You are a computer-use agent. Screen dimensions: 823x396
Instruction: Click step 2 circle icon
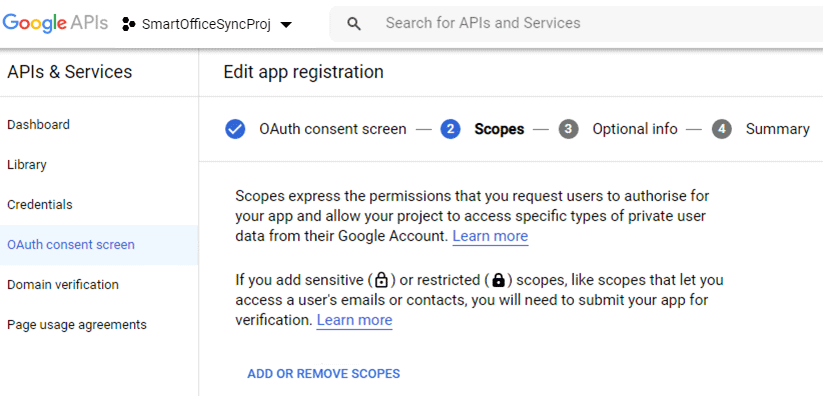(x=450, y=129)
